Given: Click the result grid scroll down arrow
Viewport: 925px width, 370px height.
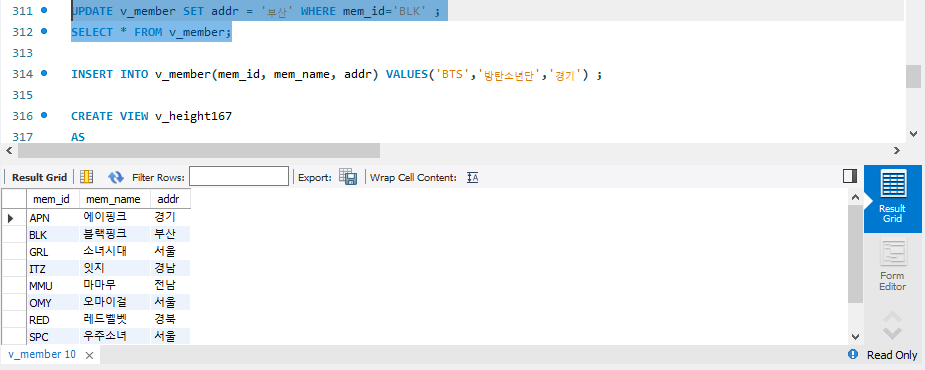Looking at the screenshot, I should 855,336.
